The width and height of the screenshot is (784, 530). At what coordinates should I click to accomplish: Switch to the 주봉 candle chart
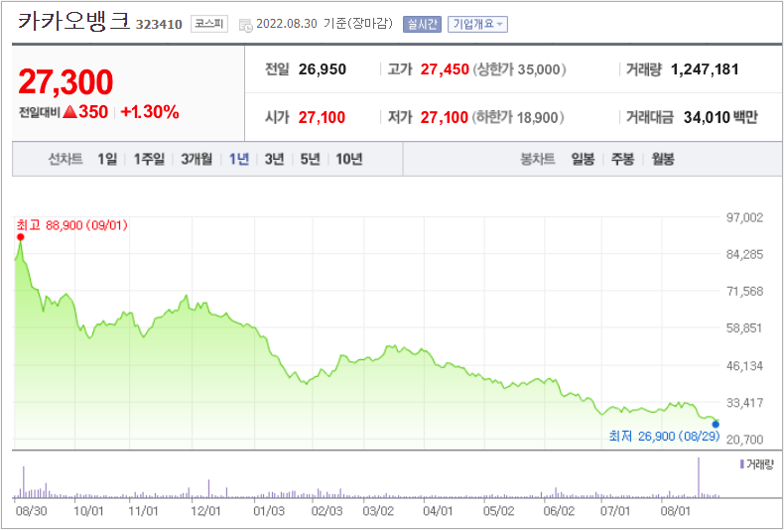[622, 159]
